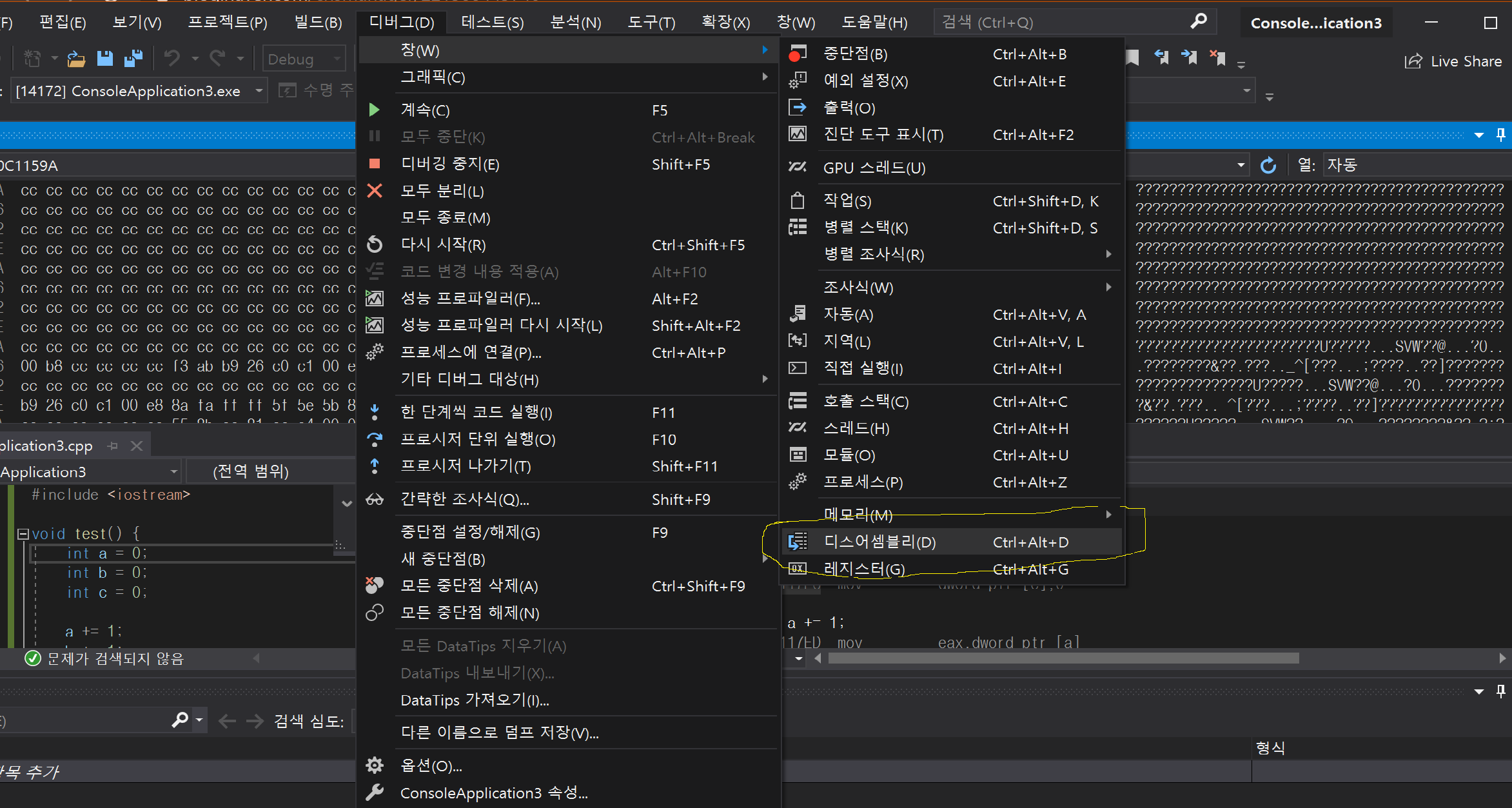Click Live Share button
The width and height of the screenshot is (1512, 808).
coord(1453,61)
